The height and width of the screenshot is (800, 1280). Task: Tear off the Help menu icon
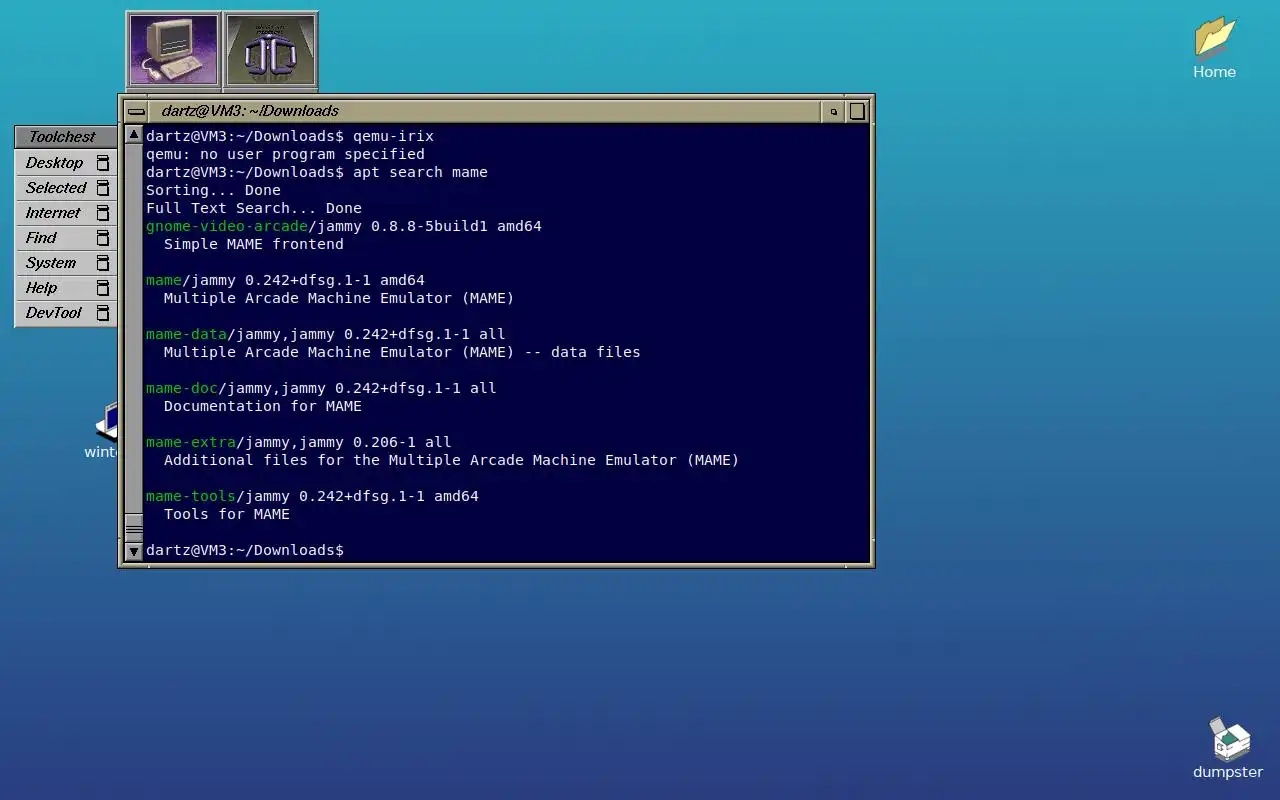(x=102, y=288)
